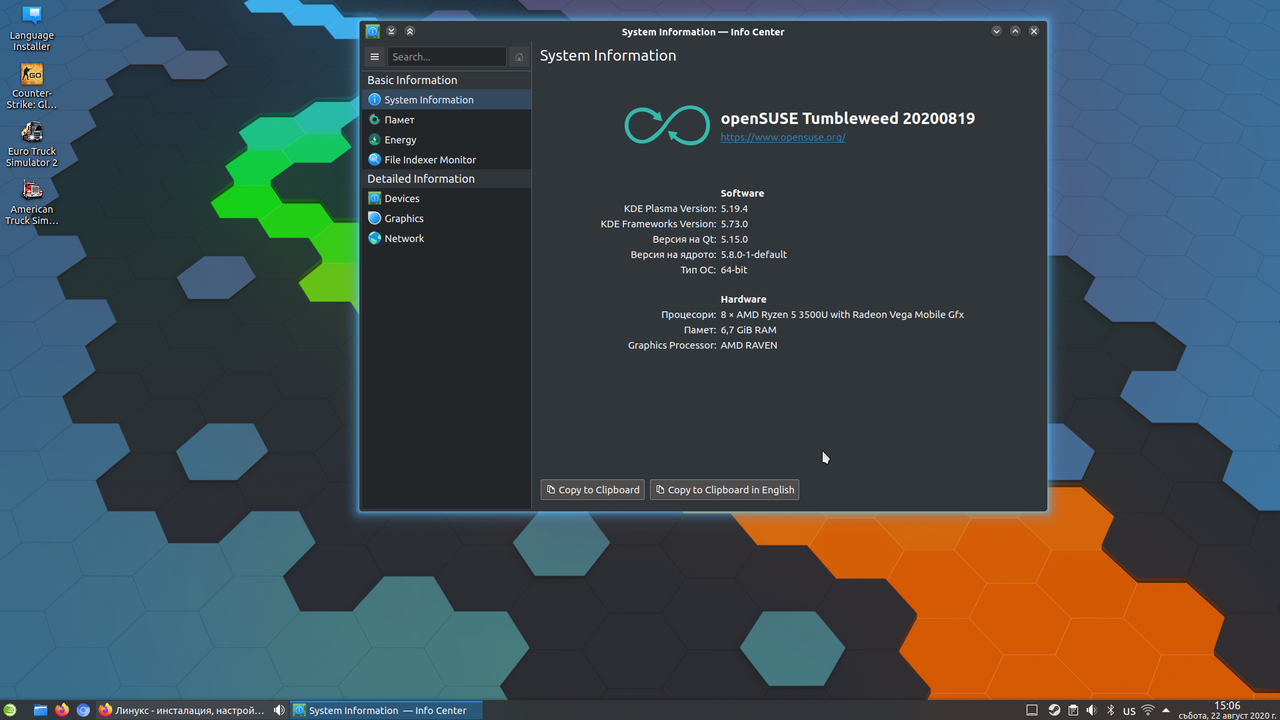
Task: Click the keep-above double up arrow in title bar
Action: pyautogui.click(x=409, y=31)
